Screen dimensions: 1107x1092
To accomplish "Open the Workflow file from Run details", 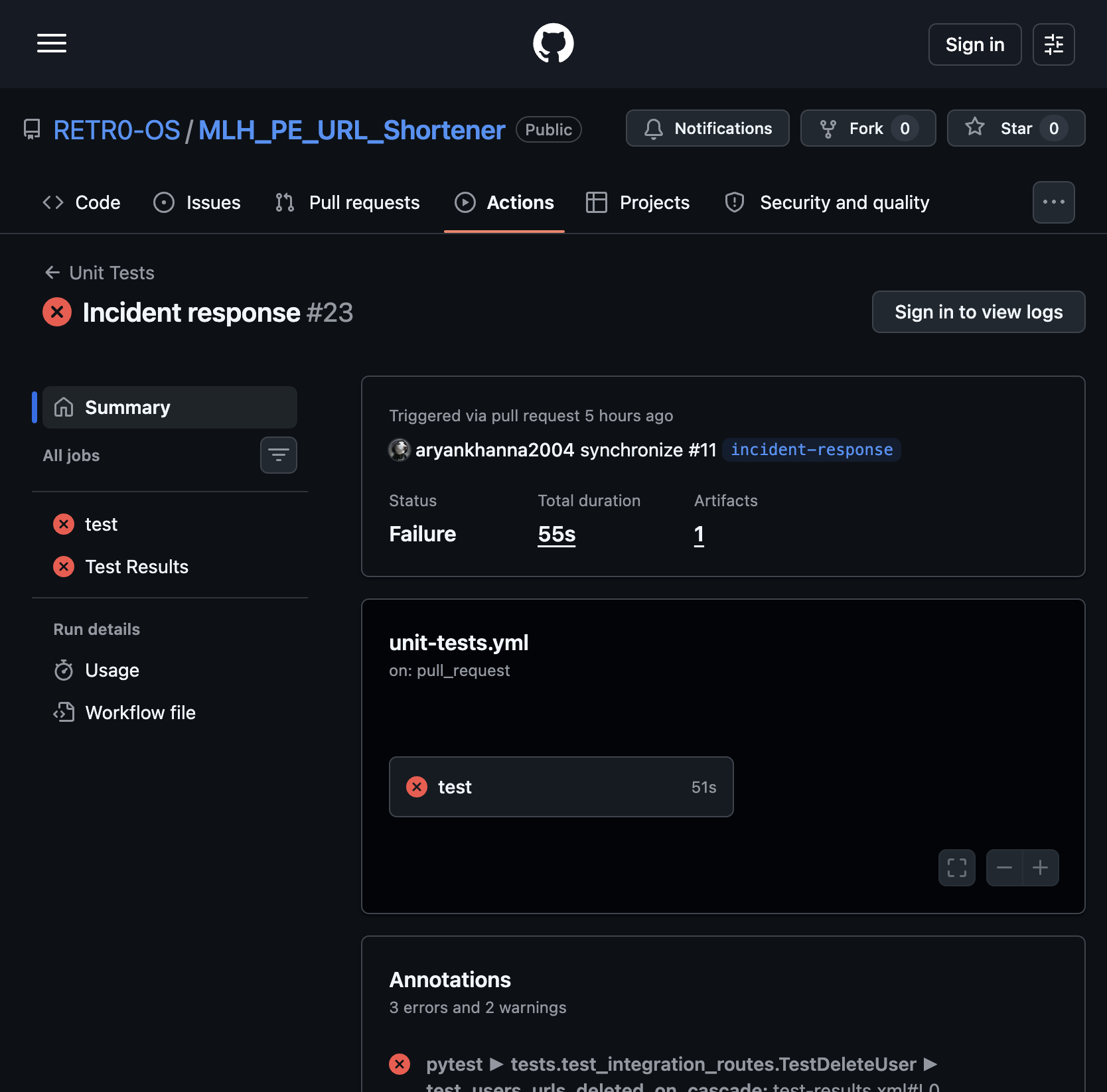I will [x=140, y=712].
